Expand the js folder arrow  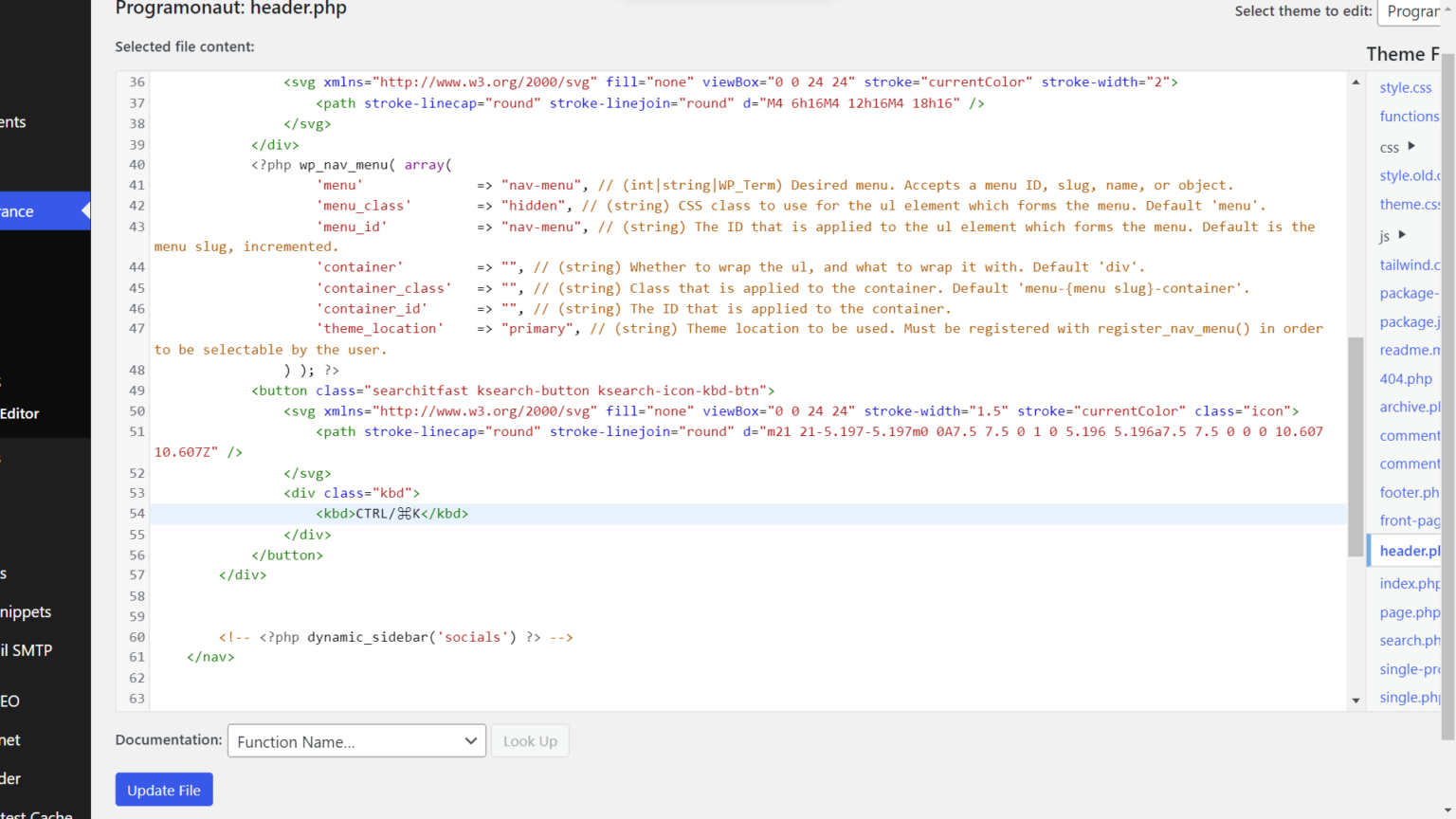pyautogui.click(x=1403, y=235)
